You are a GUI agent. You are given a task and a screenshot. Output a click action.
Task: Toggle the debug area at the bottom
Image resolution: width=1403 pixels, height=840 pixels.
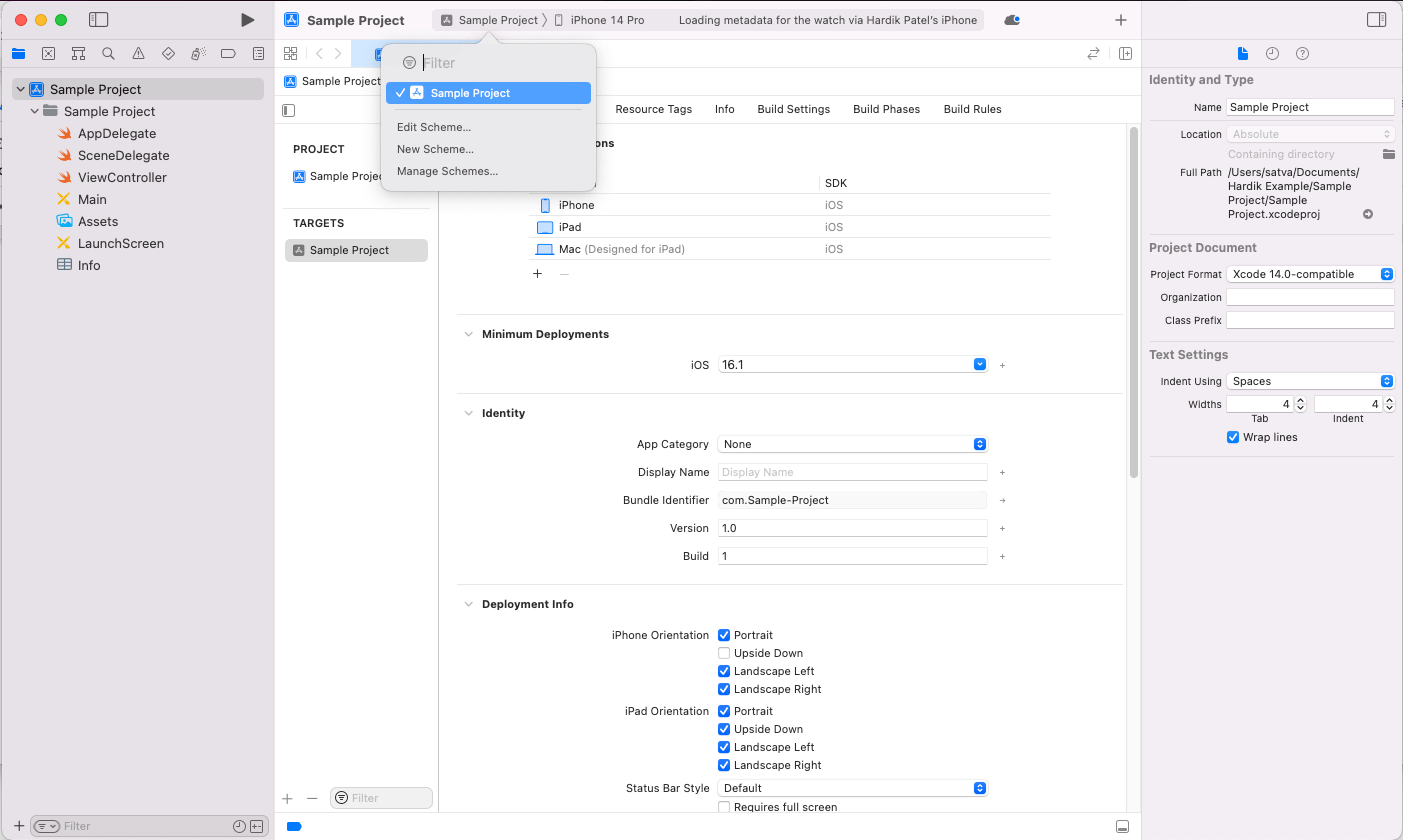(1123, 827)
